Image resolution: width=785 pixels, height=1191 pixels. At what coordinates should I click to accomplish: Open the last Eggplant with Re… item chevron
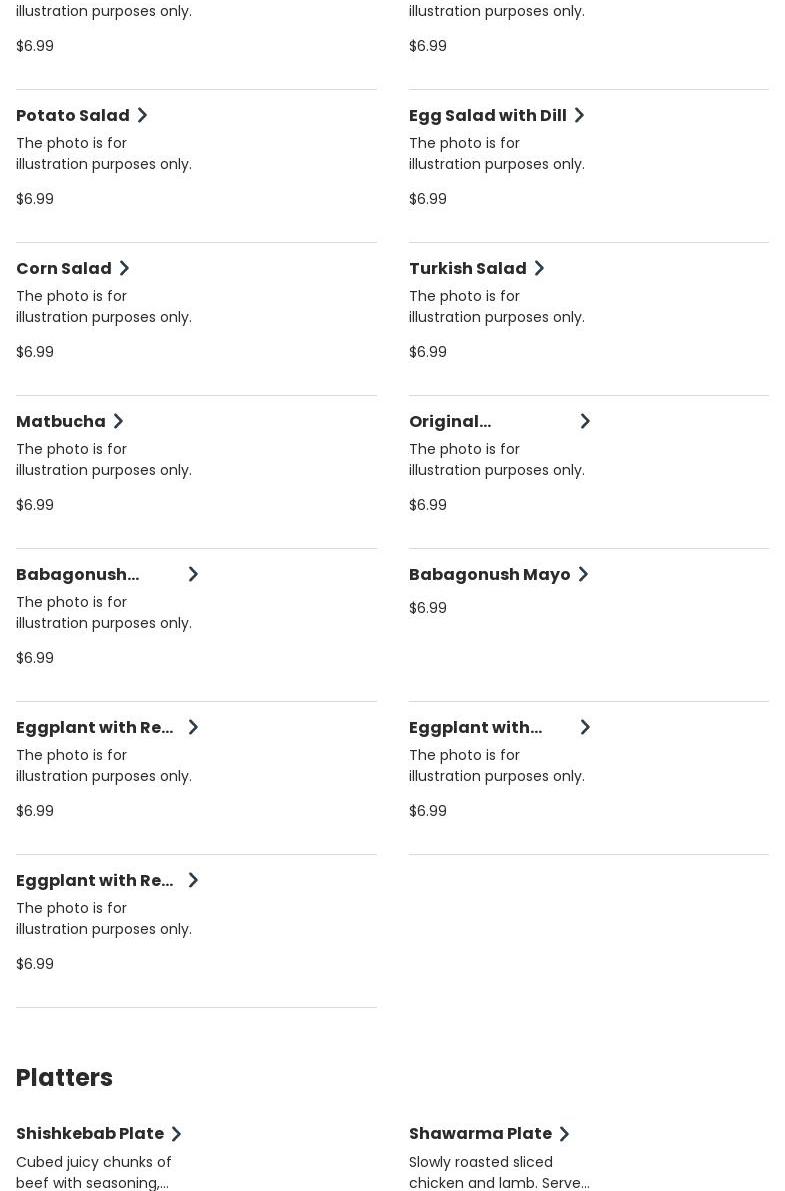click(193, 880)
